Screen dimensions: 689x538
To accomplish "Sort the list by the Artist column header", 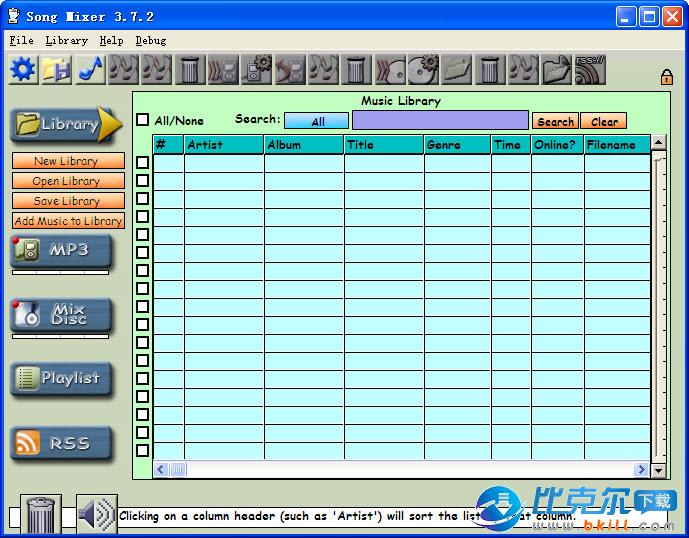I will (x=224, y=145).
